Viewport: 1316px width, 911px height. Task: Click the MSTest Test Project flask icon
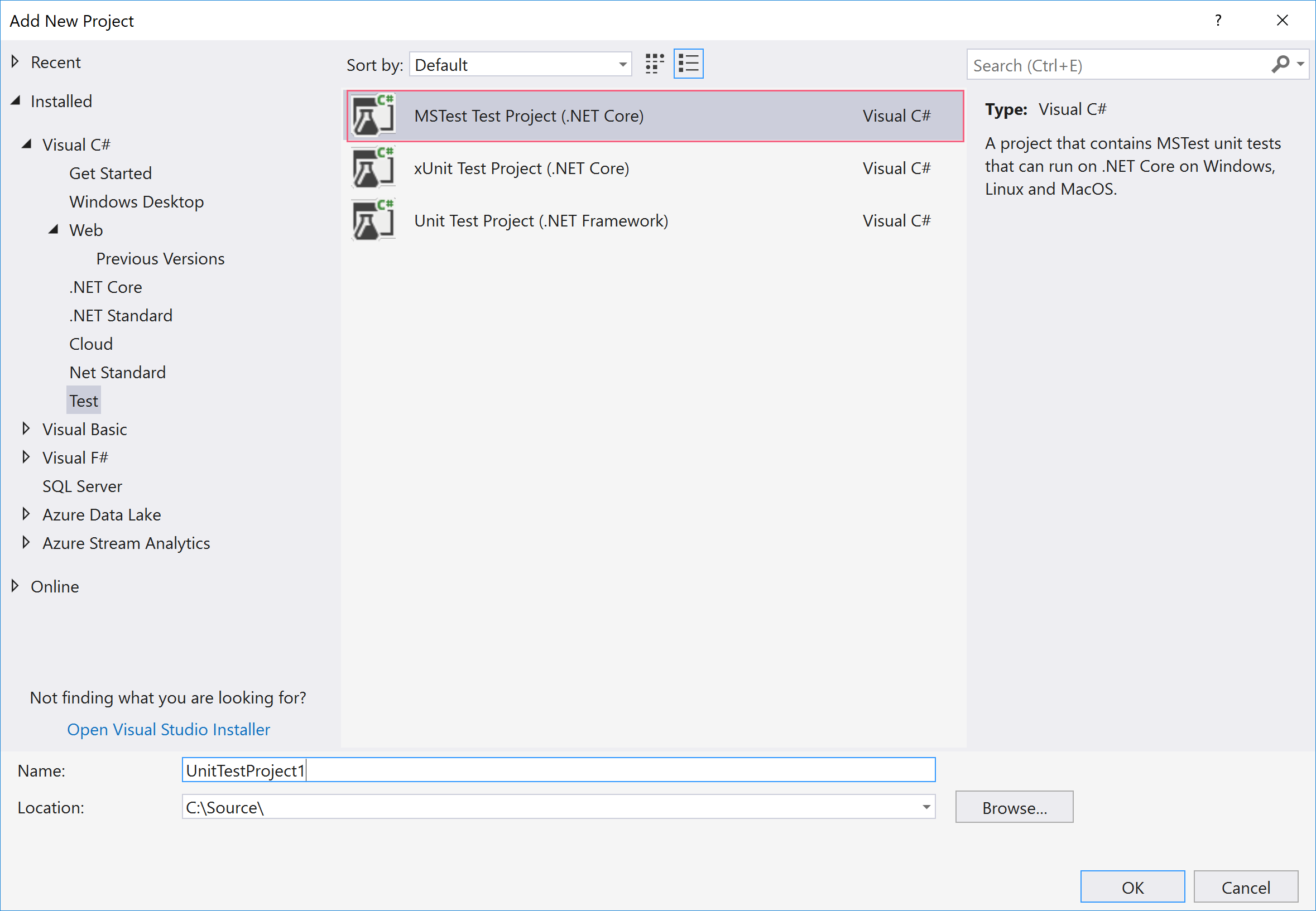(x=373, y=115)
